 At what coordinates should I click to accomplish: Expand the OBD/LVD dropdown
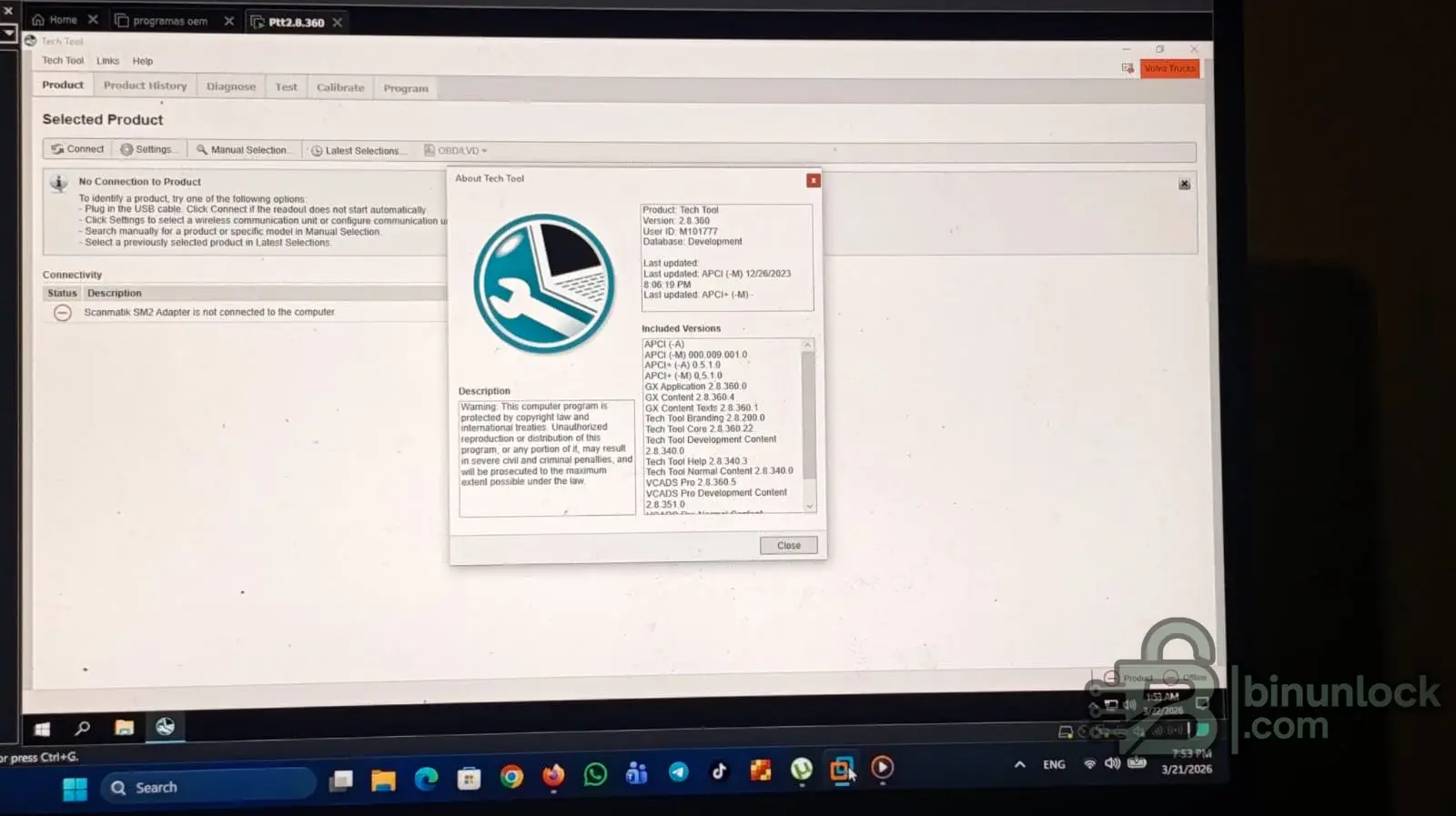click(457, 151)
